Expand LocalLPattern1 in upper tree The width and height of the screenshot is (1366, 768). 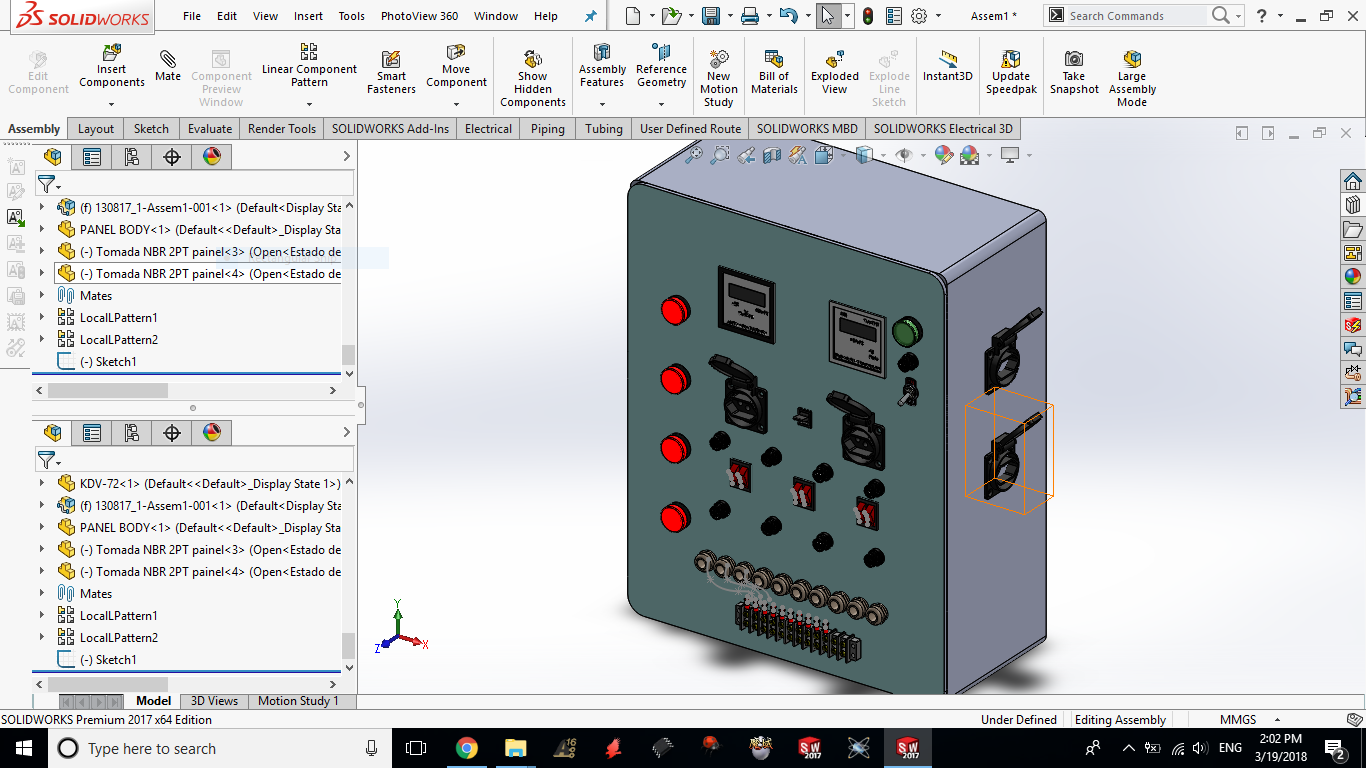pos(42,318)
